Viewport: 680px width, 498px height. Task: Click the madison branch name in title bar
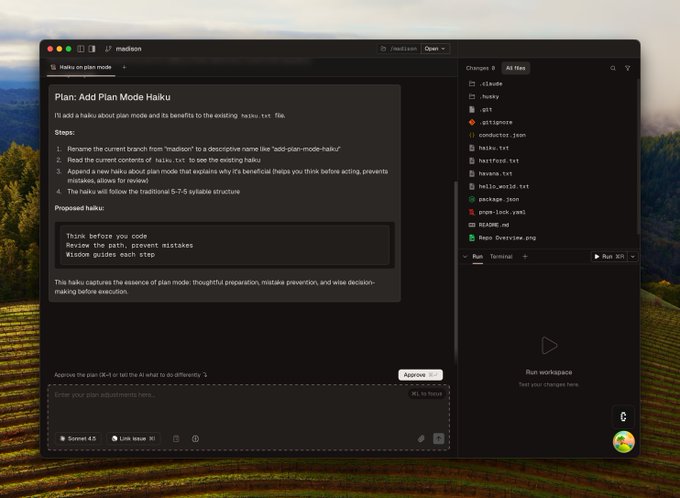click(x=128, y=49)
